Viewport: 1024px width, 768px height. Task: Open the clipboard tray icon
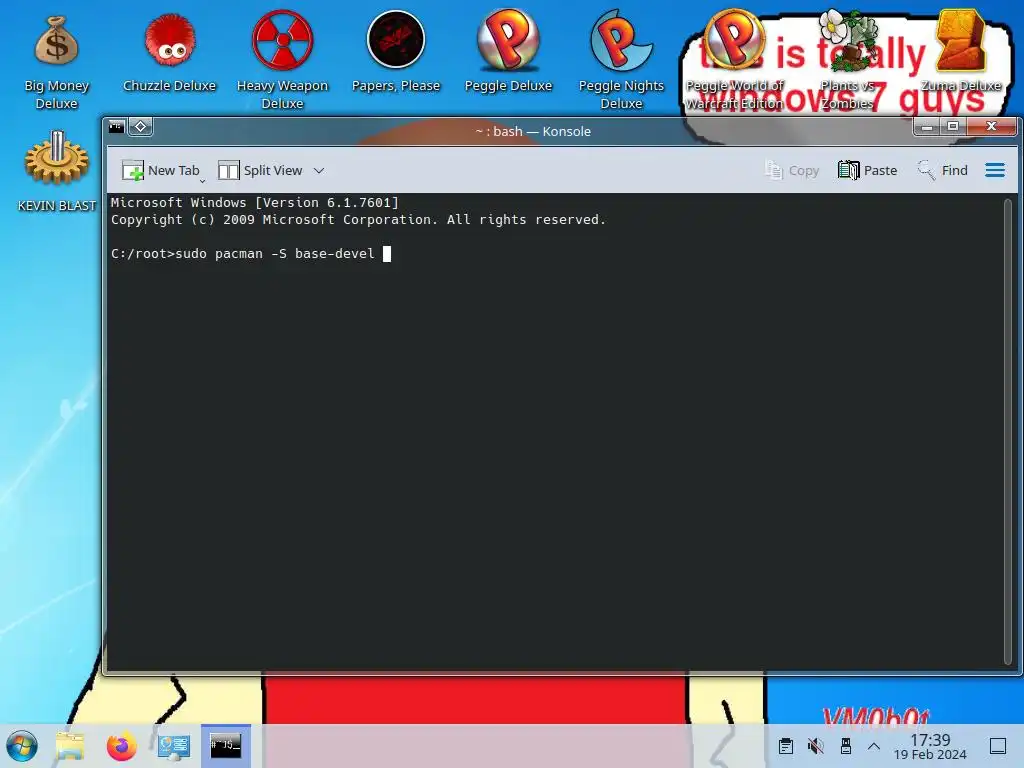point(786,746)
